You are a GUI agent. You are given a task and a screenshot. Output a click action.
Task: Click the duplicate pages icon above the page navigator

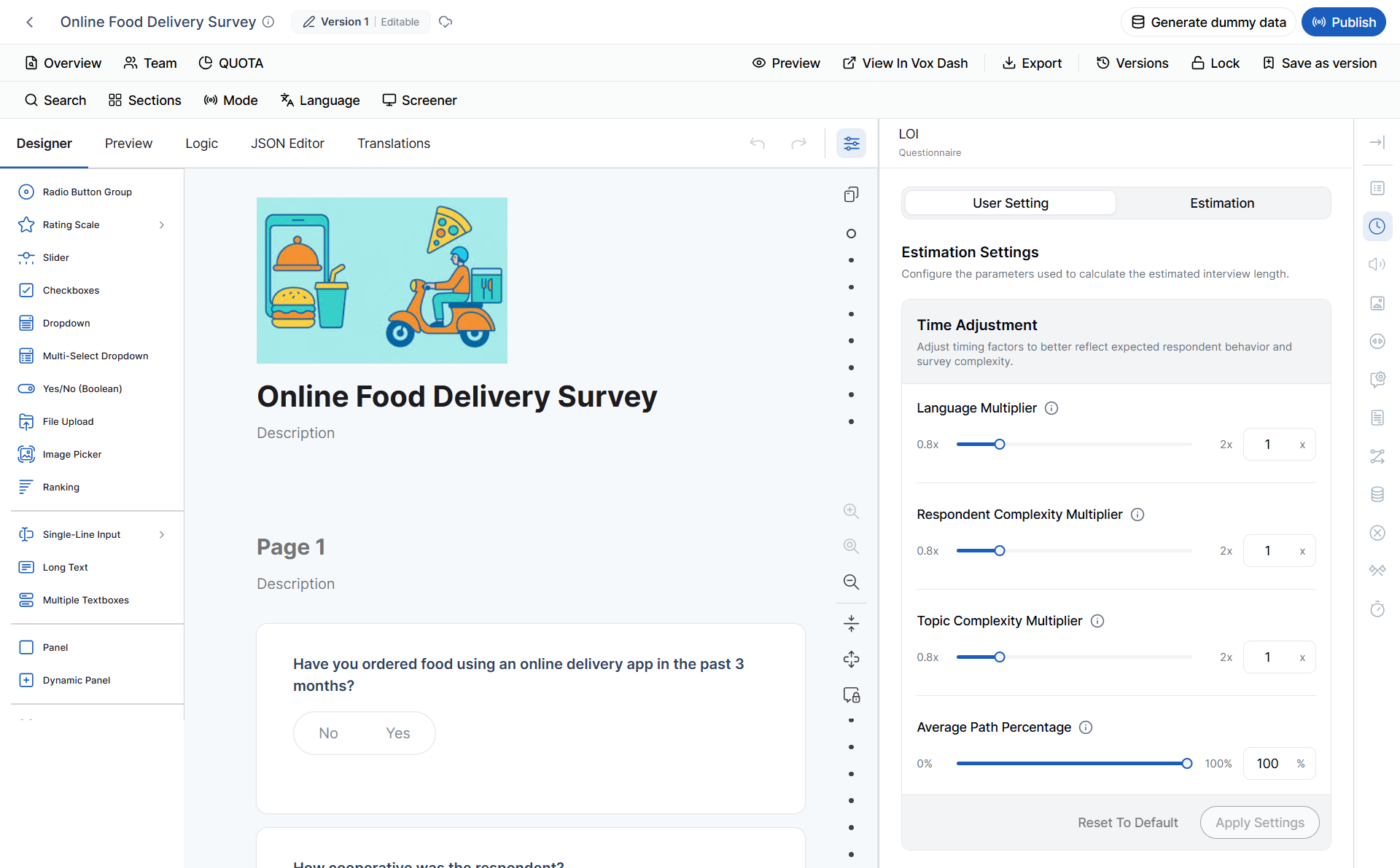pos(851,194)
